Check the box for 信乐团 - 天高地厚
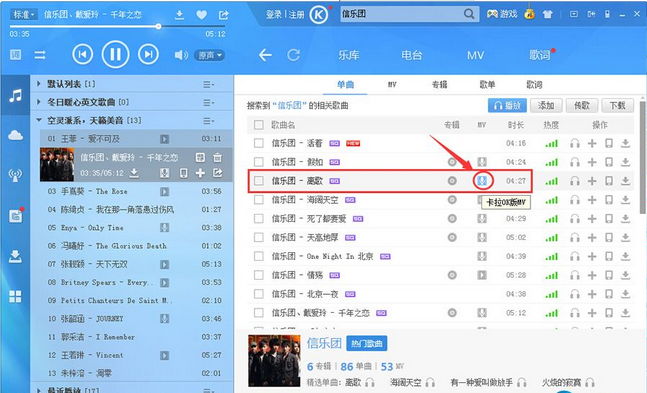The image size is (647, 393). tap(259, 237)
